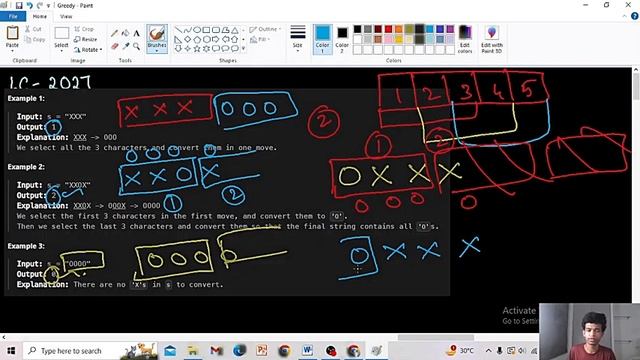Choose the Right triangle shape
The height and width of the screenshot is (360, 640).
point(178,39)
